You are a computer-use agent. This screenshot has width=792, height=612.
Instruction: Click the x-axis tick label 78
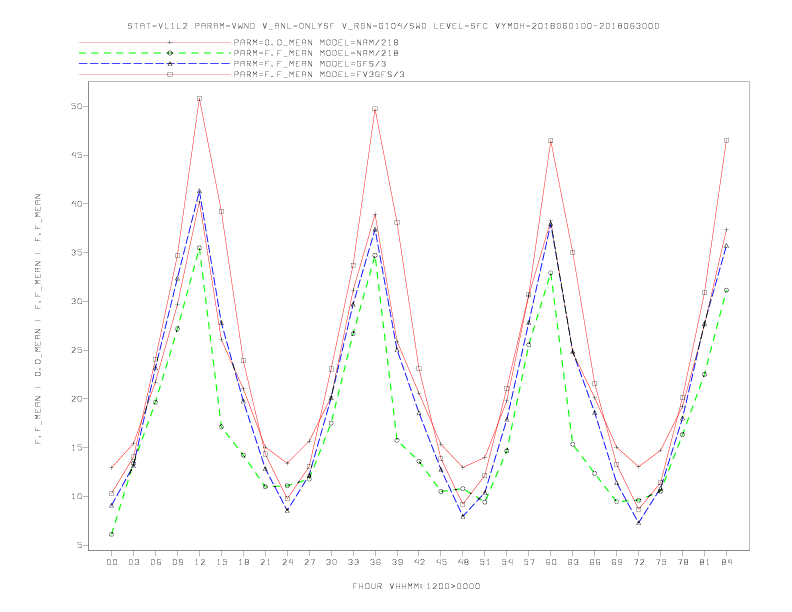point(682,562)
